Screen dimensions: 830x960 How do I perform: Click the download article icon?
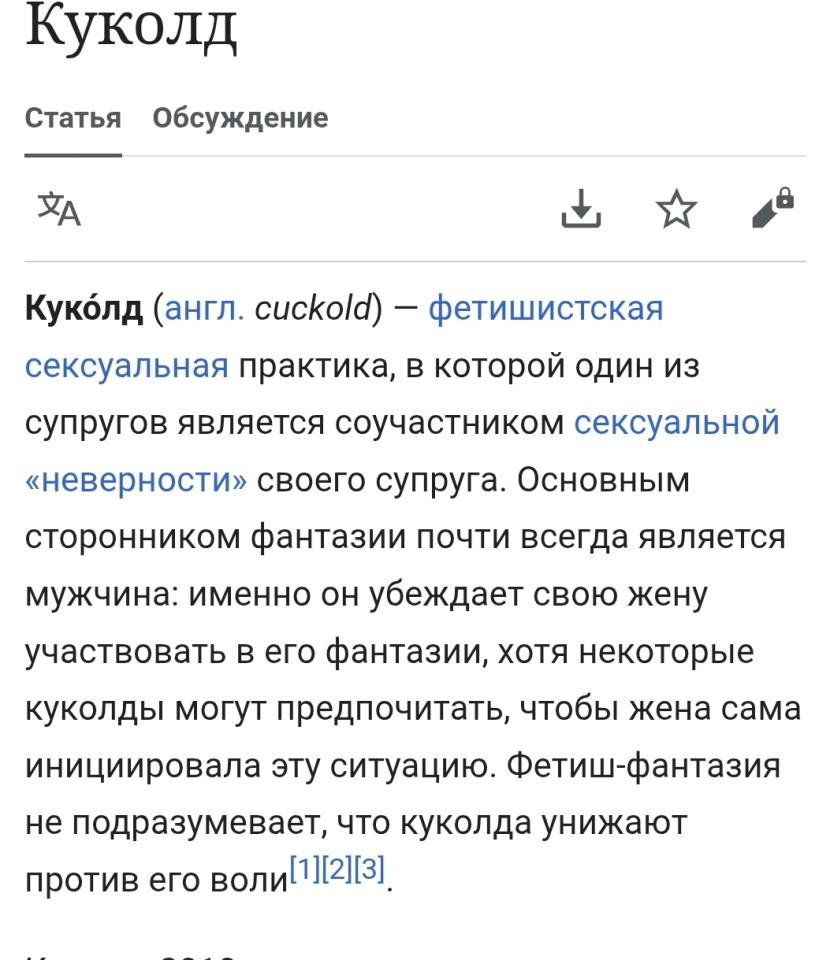click(x=581, y=208)
